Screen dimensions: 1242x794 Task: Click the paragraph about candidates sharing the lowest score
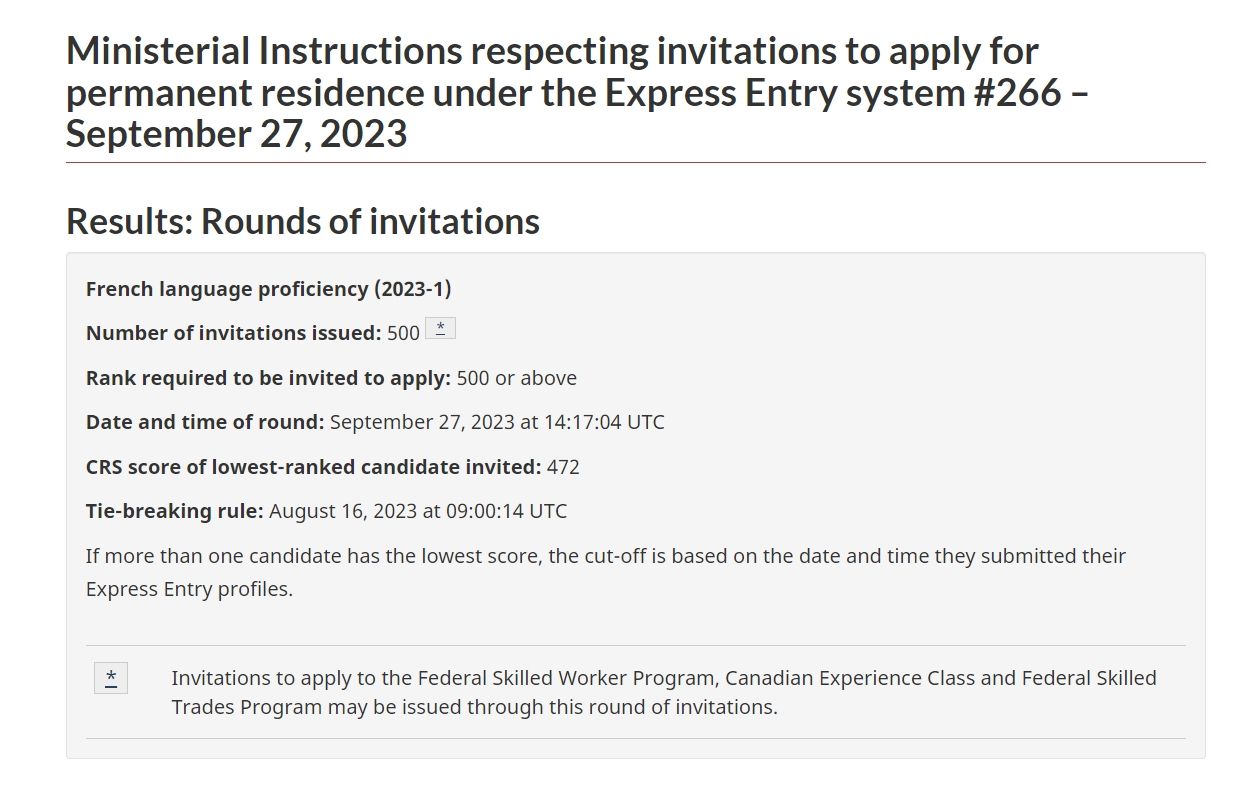(x=606, y=572)
